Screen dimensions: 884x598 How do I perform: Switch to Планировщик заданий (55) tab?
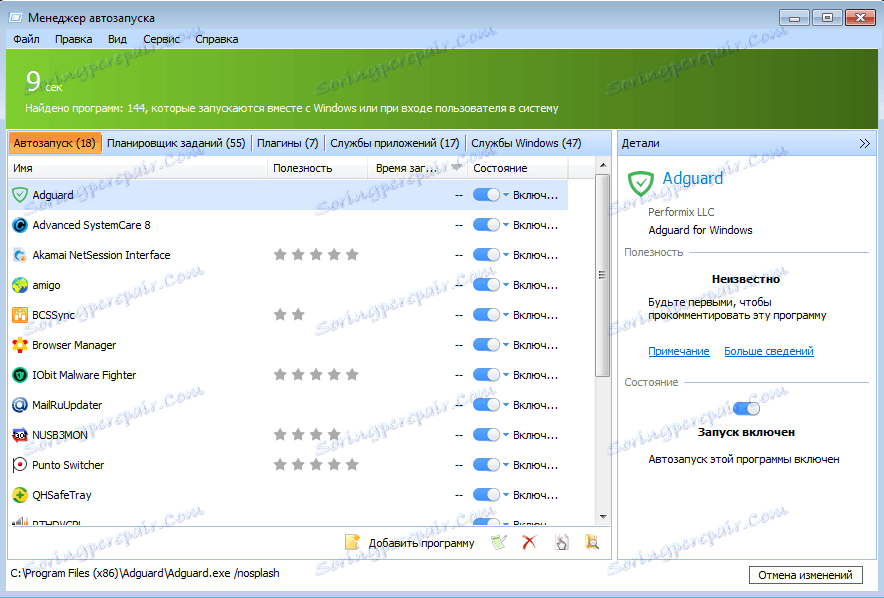176,143
